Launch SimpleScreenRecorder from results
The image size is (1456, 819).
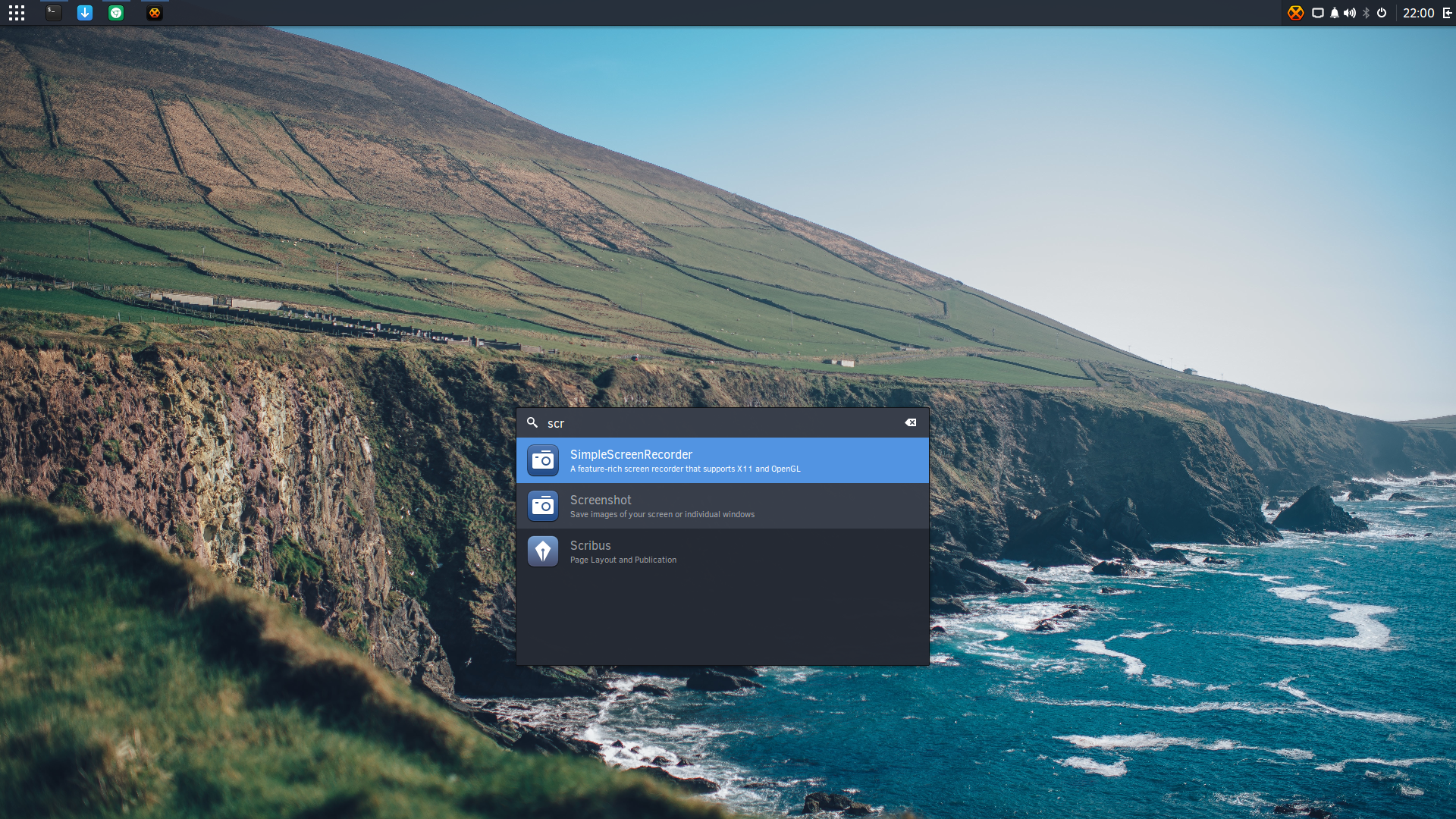tap(723, 460)
